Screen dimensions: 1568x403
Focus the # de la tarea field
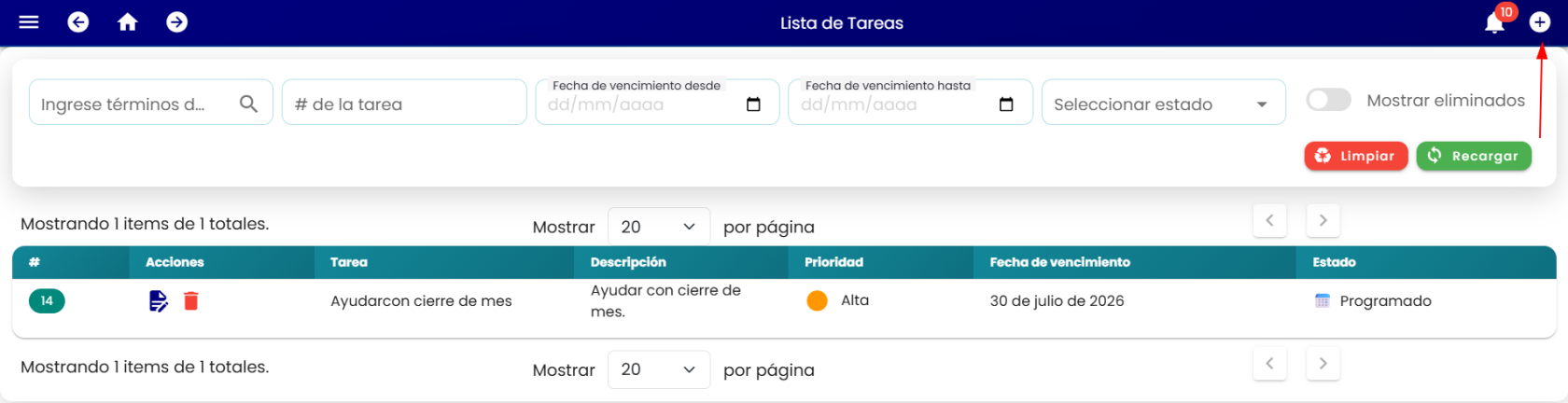tap(404, 103)
